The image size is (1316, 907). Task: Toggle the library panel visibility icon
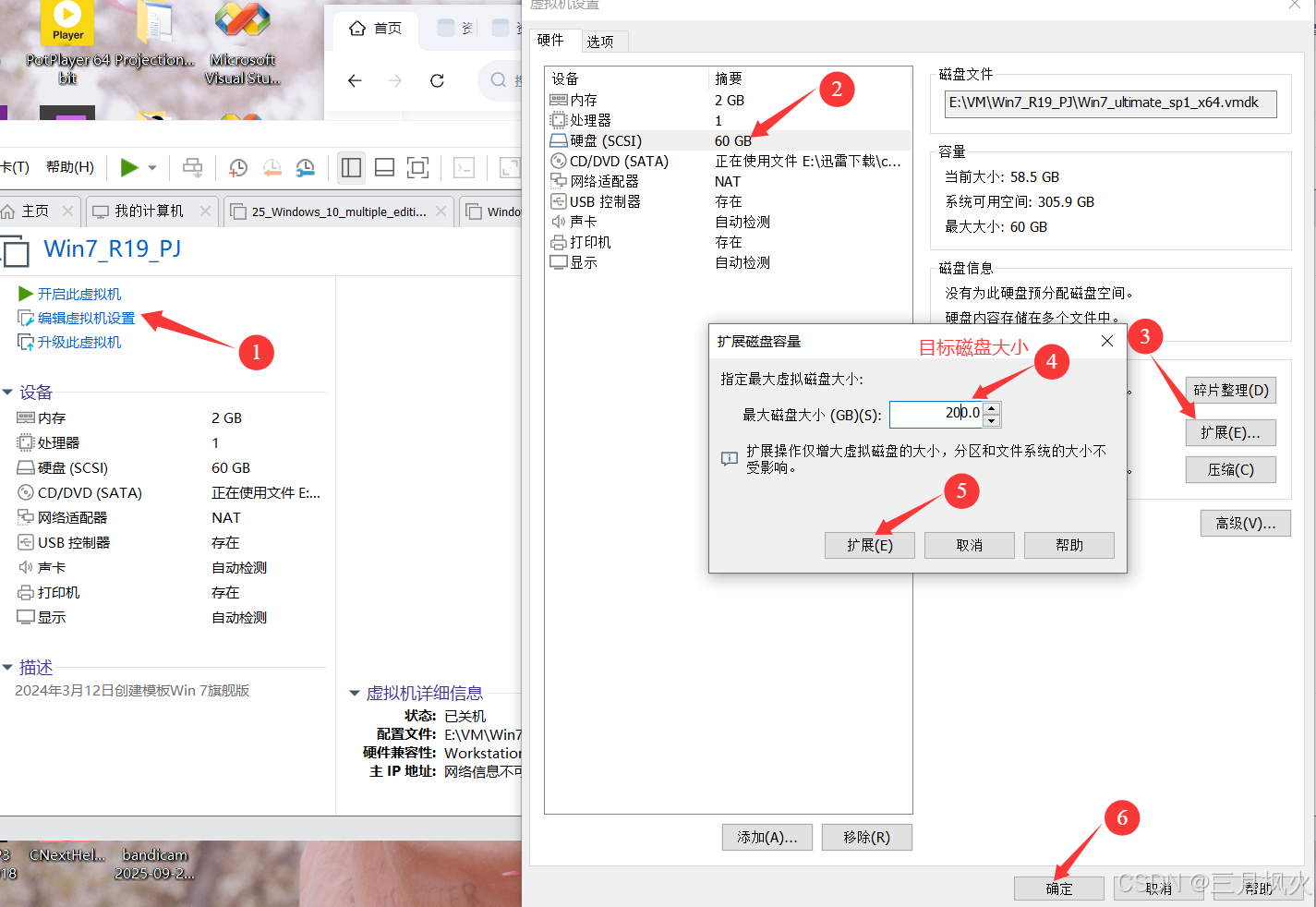(x=351, y=167)
